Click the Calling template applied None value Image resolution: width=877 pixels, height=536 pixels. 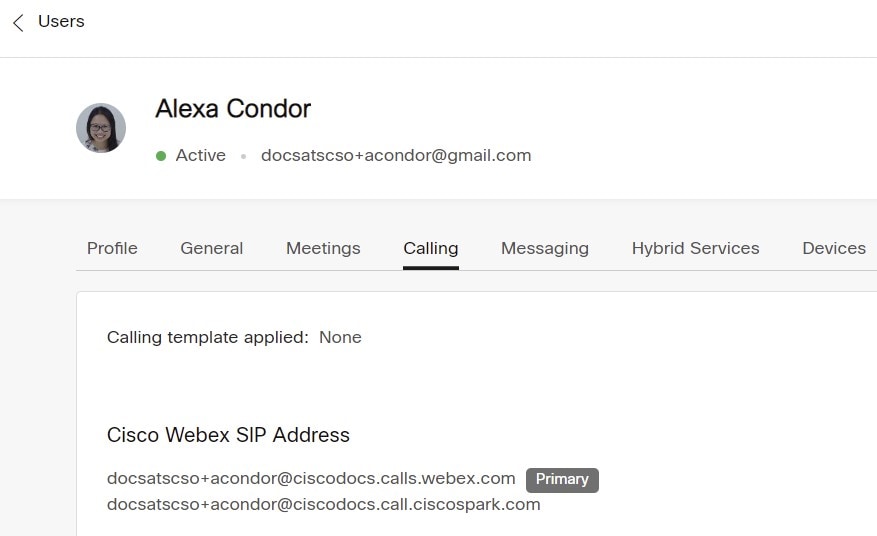pyautogui.click(x=340, y=337)
